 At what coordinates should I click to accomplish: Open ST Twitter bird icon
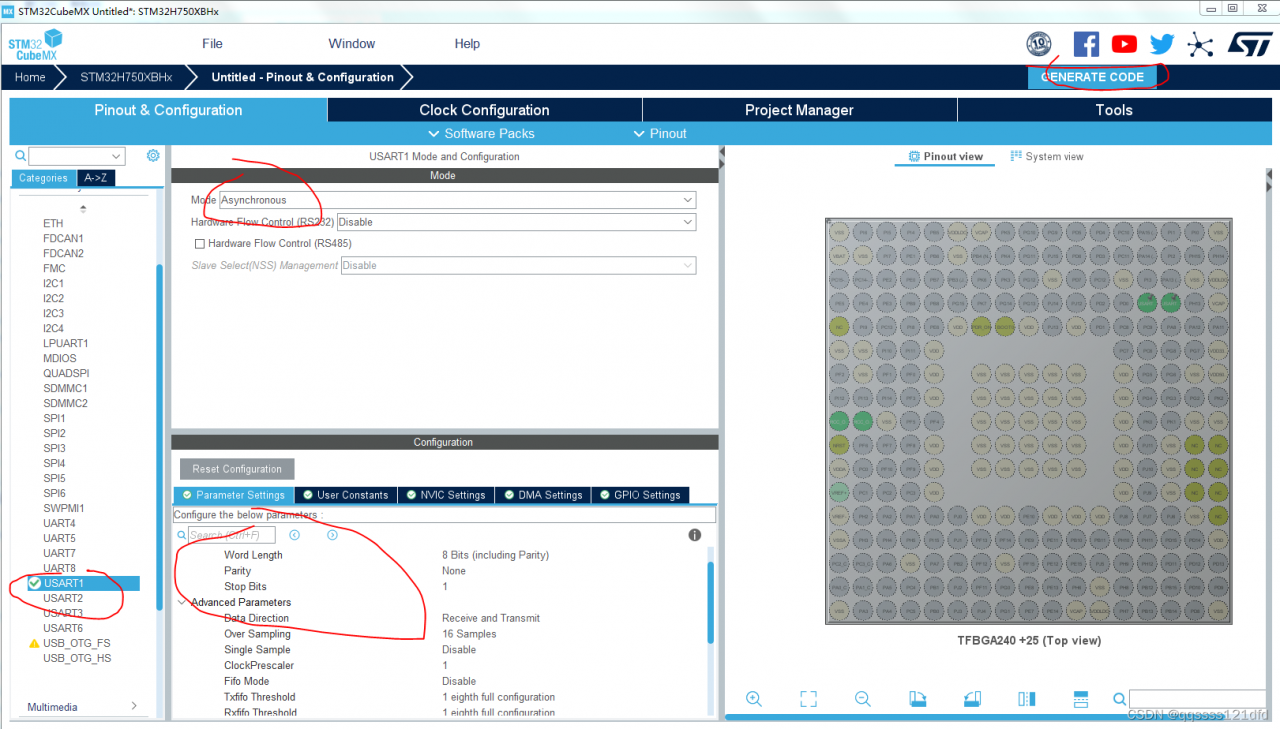pyautogui.click(x=1162, y=44)
